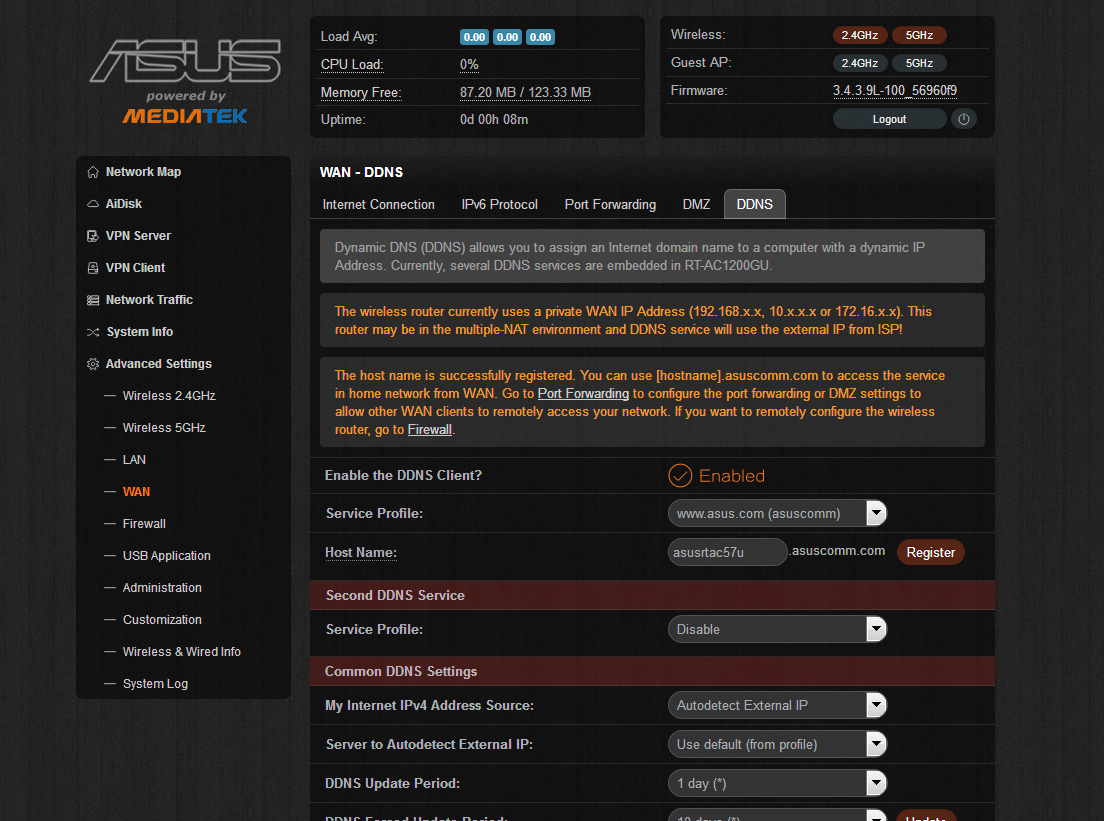Click the ASUS logo

click(185, 61)
